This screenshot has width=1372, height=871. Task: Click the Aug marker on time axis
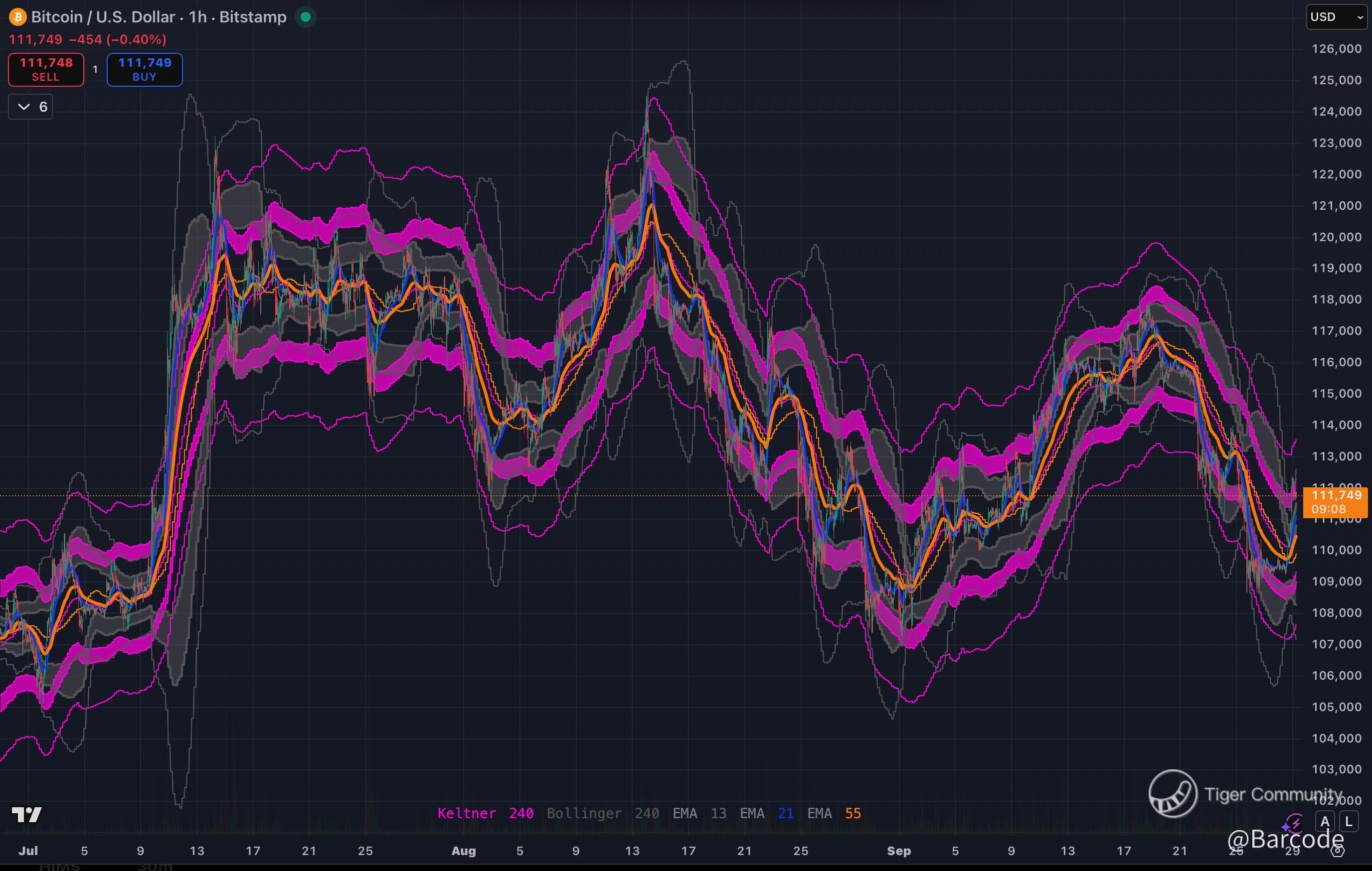coord(463,851)
